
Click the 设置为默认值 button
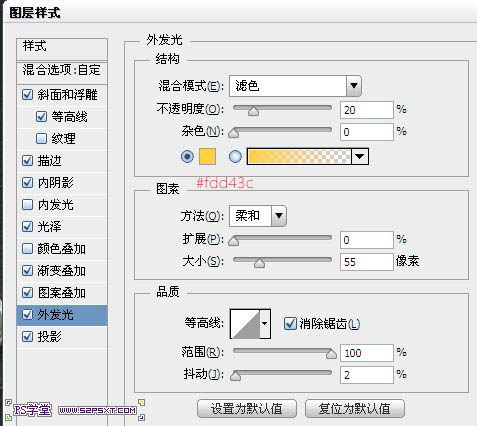(247, 408)
